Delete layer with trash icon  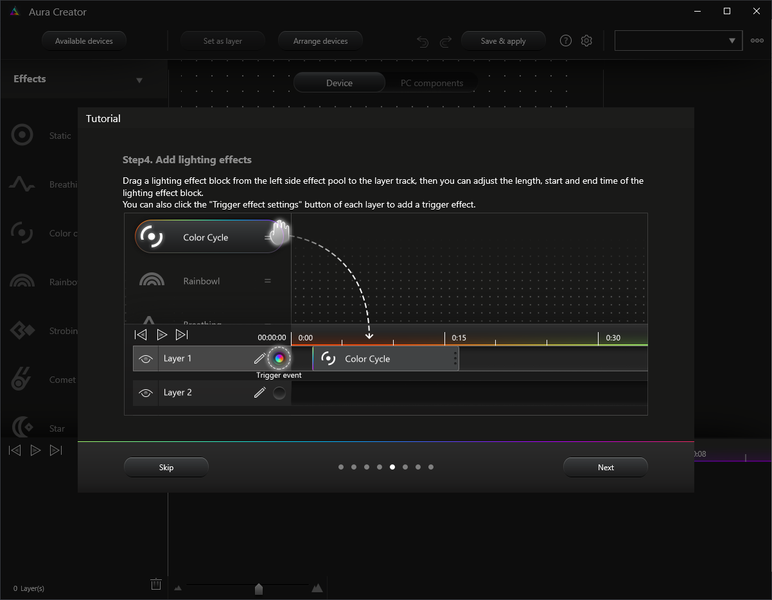pos(156,584)
